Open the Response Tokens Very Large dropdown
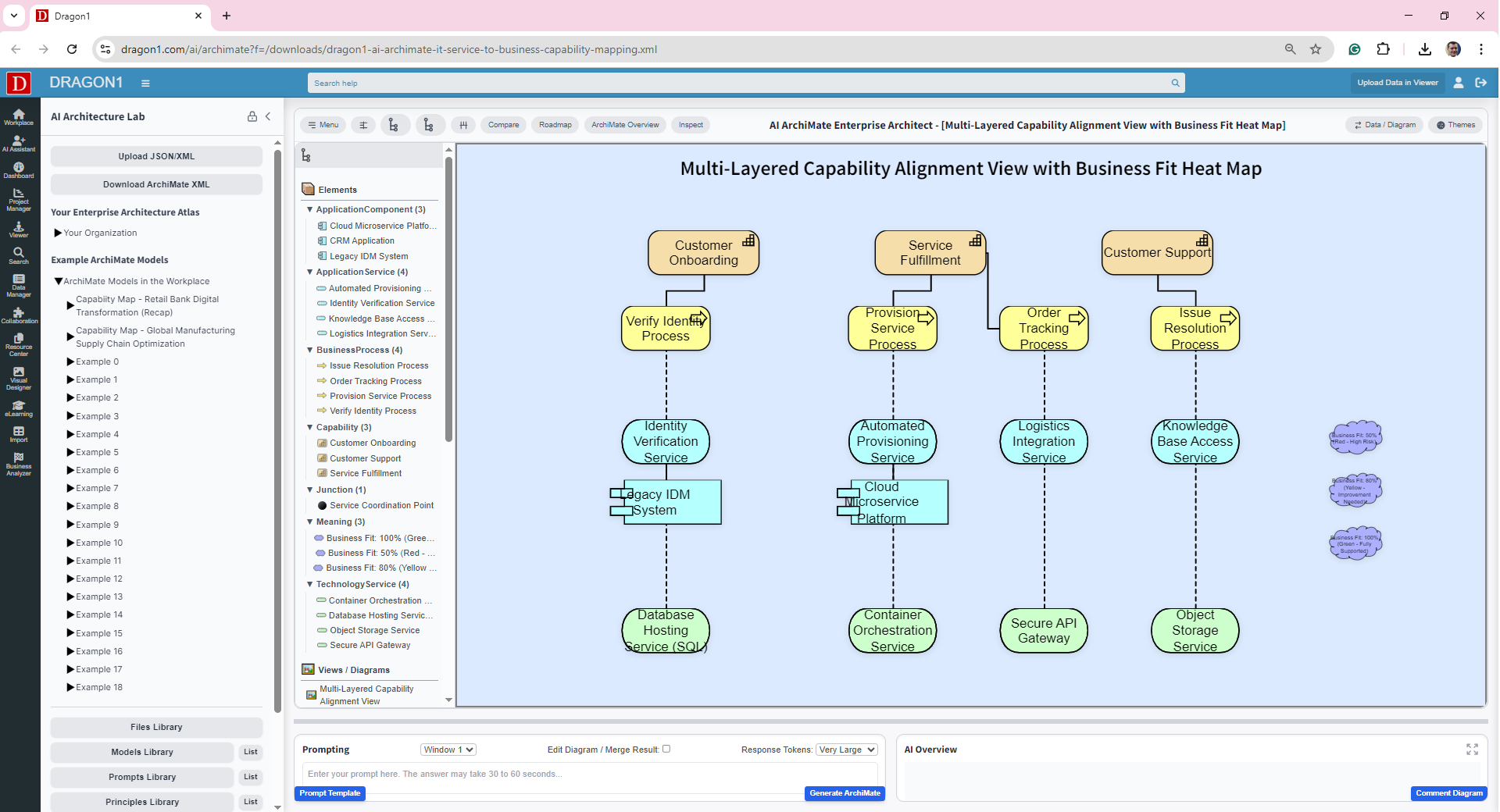Image resolution: width=1500 pixels, height=812 pixels. pos(847,750)
